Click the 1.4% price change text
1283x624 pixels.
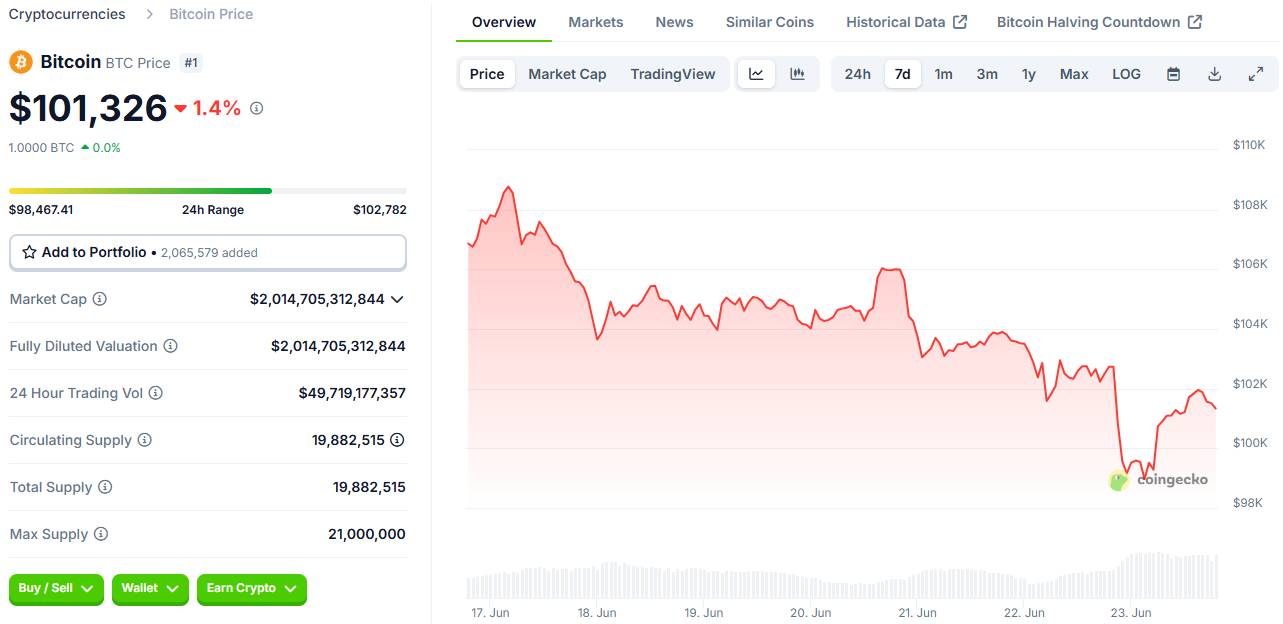pos(217,108)
